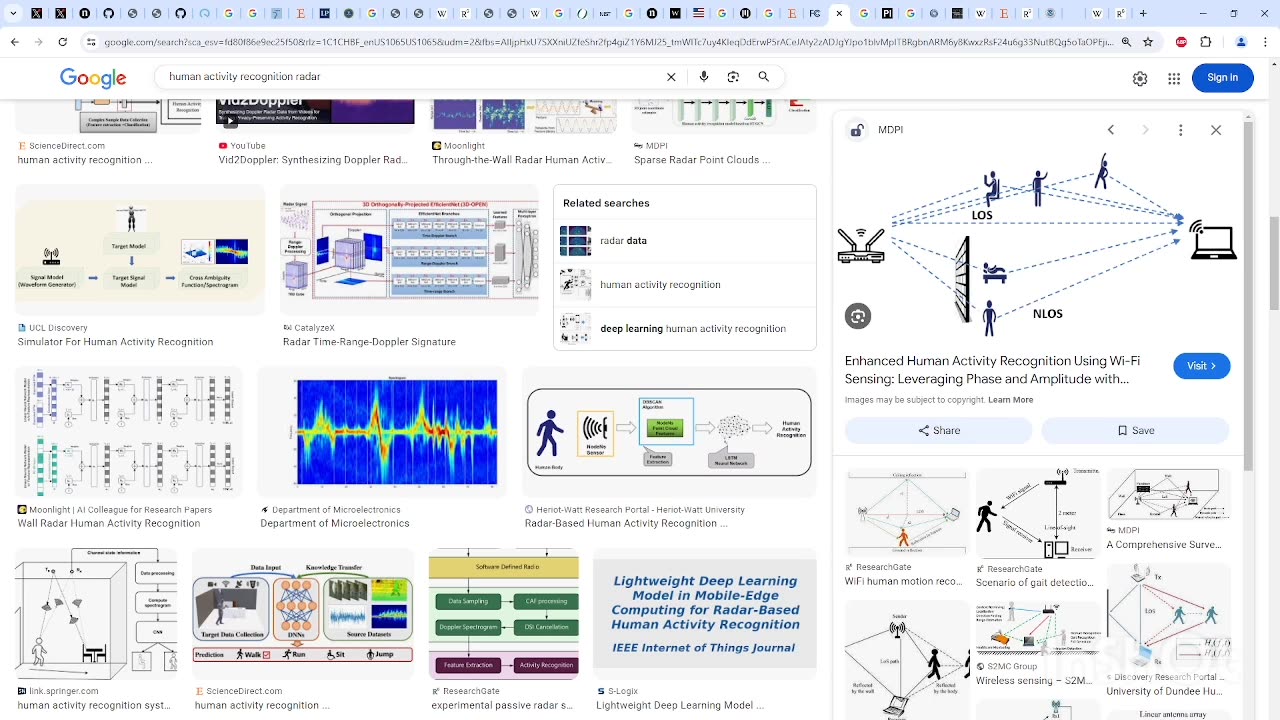The height and width of the screenshot is (720, 1280).
Task: Open the Google apps grid
Action: (1174, 78)
